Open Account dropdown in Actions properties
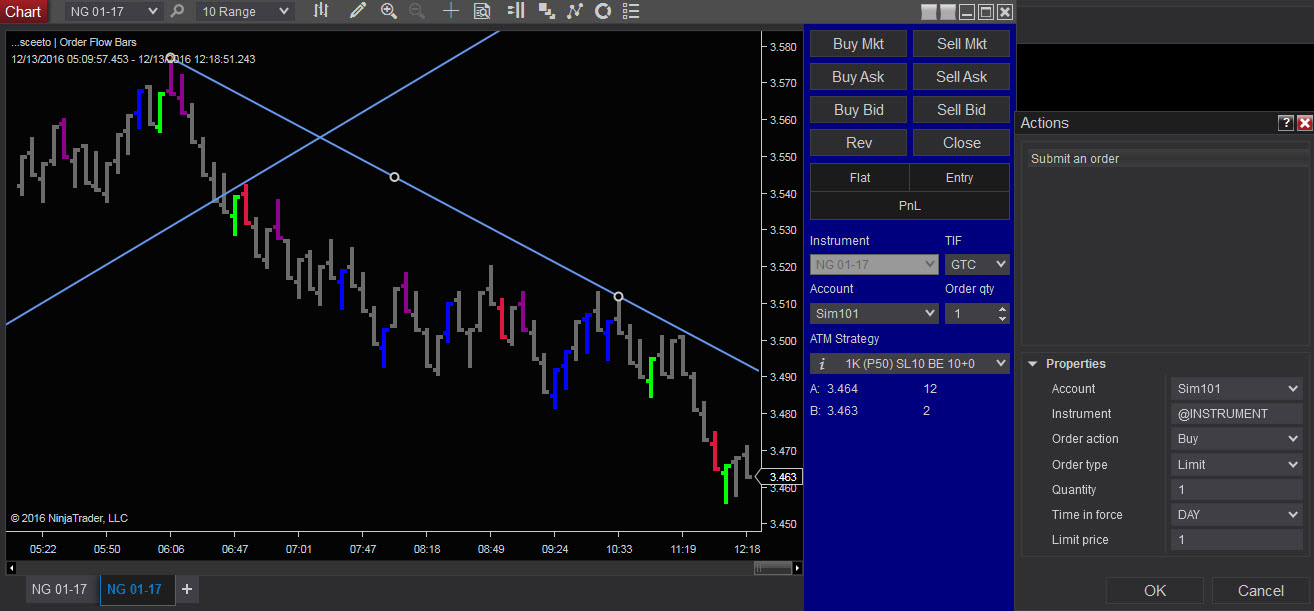Image resolution: width=1314 pixels, height=611 pixels. click(1237, 389)
